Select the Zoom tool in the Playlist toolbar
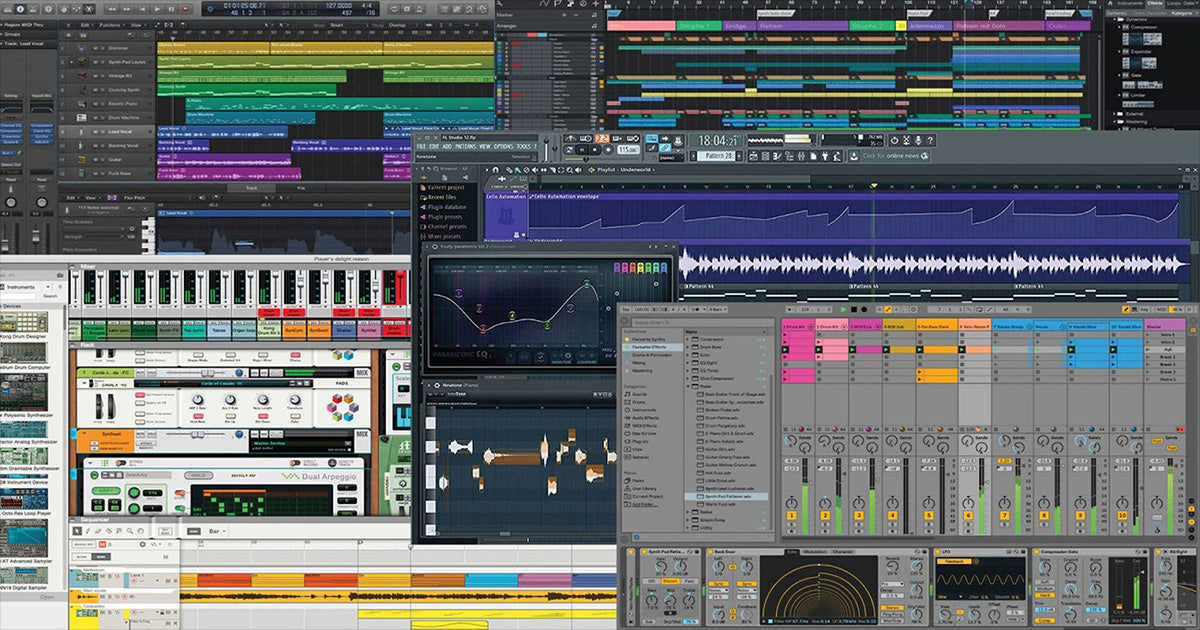This screenshot has height=630, width=1200. pos(569,169)
